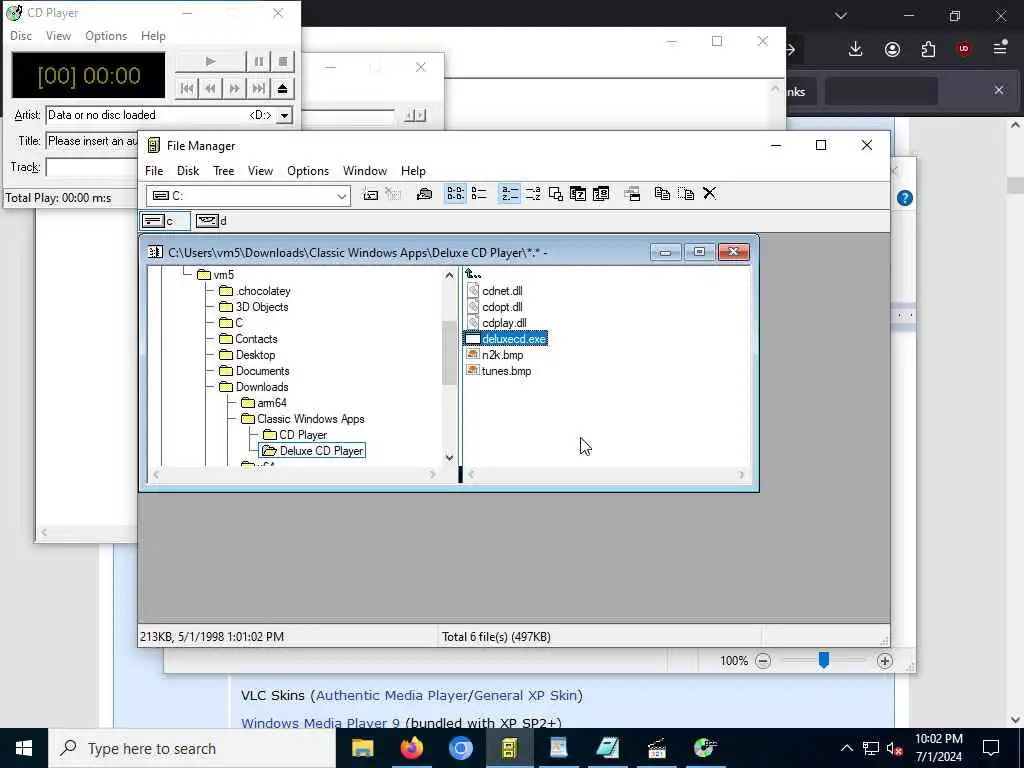Image resolution: width=1024 pixels, height=768 pixels.
Task: Open Windows Media Player 9 link
Action: click(x=321, y=723)
